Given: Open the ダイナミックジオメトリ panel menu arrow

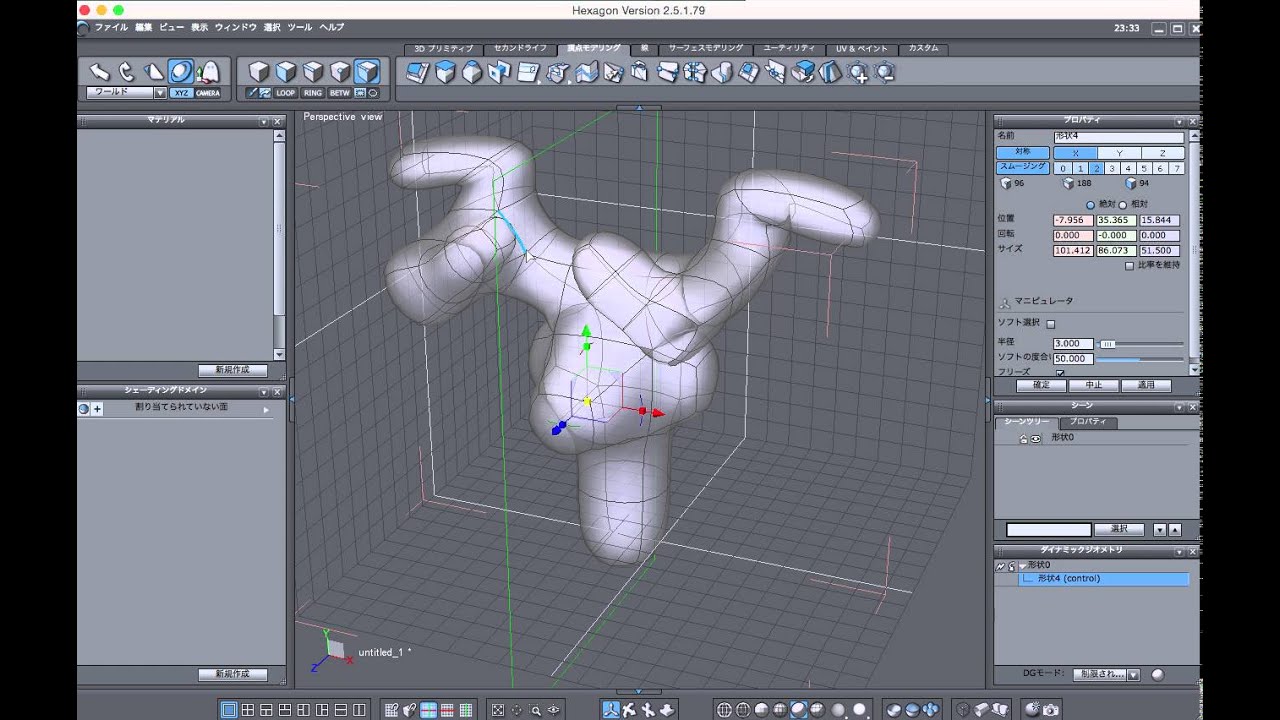Looking at the screenshot, I should (x=1178, y=550).
